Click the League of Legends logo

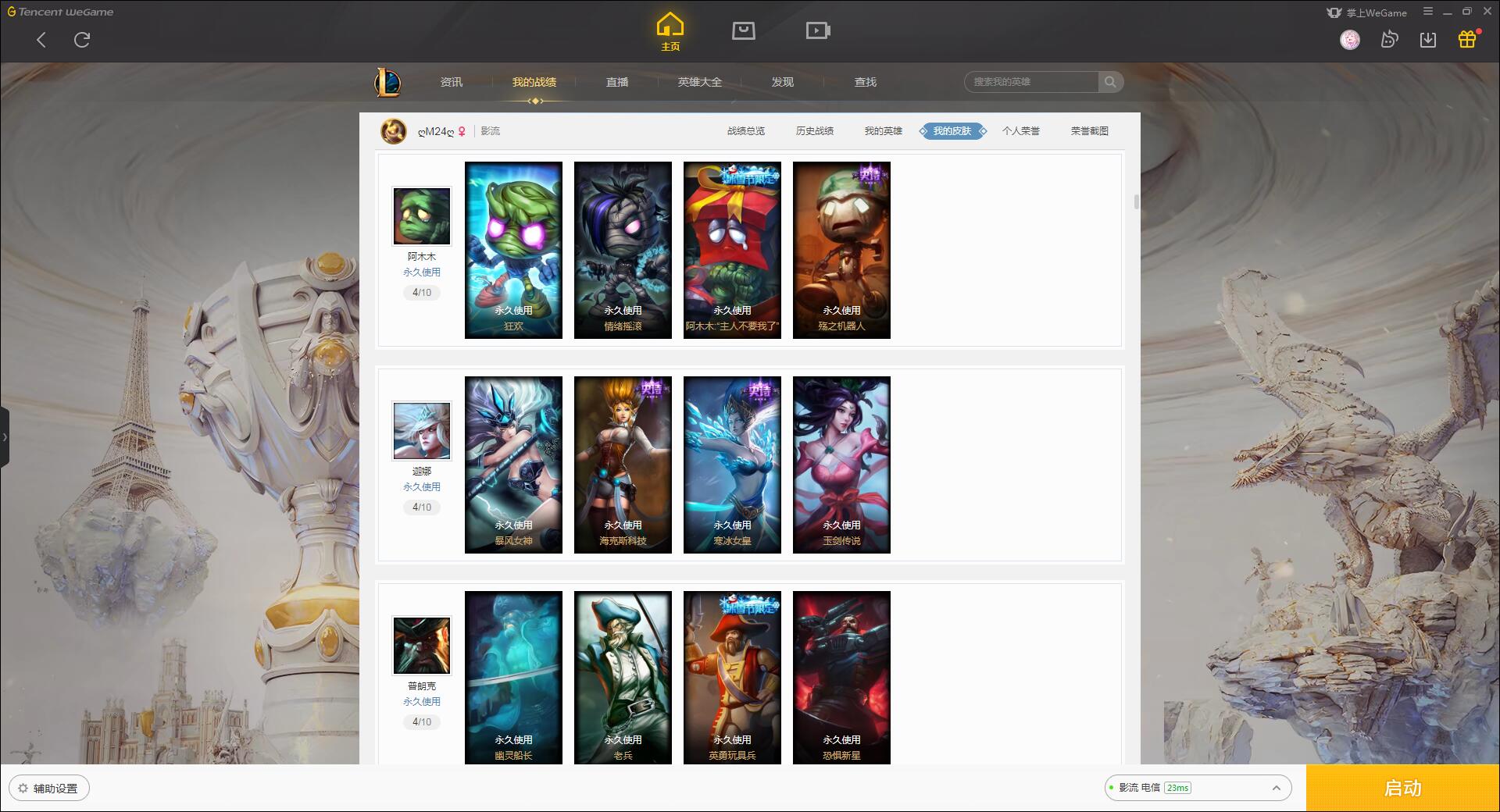pyautogui.click(x=387, y=82)
